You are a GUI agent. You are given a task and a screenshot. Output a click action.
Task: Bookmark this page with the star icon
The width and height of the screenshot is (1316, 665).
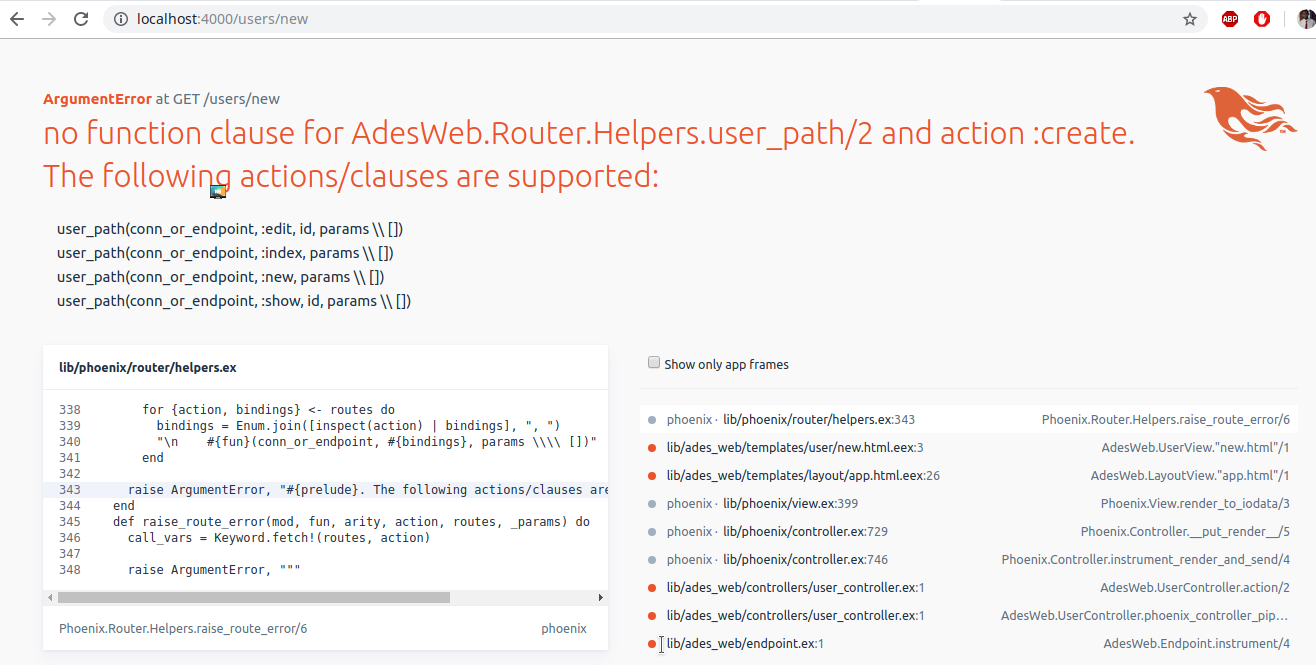pyautogui.click(x=1189, y=19)
